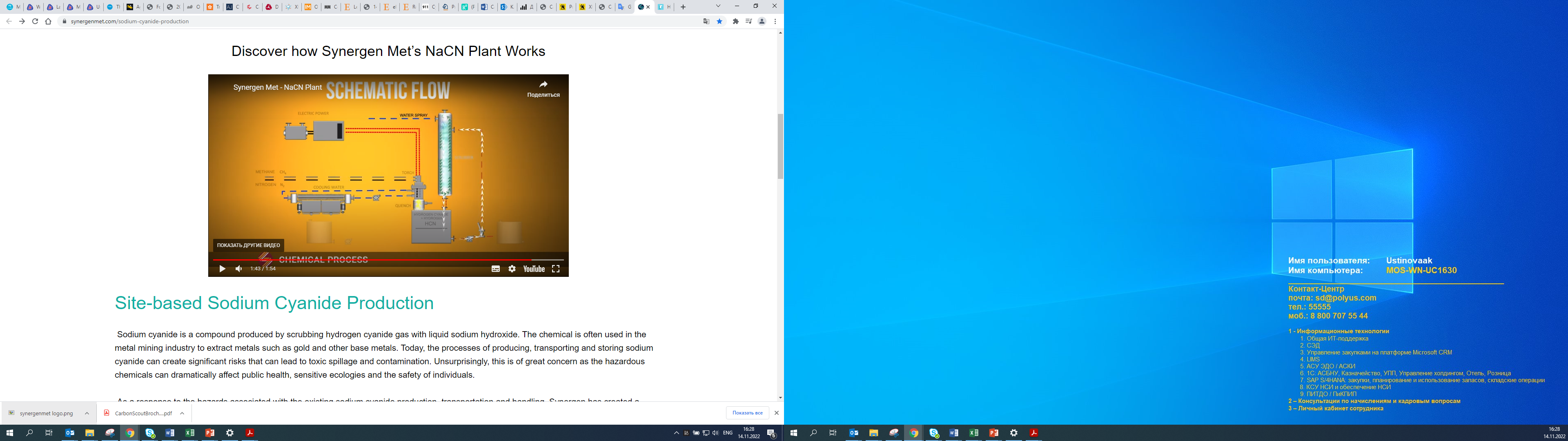Mute the YouTube video sound

coord(238,269)
